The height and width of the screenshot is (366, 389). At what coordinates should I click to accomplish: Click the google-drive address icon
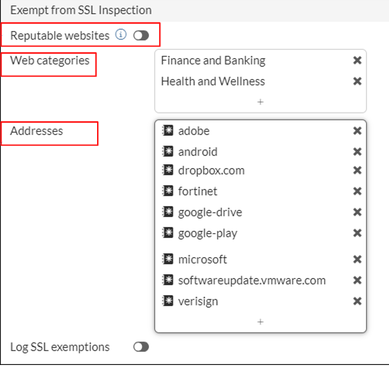point(167,212)
